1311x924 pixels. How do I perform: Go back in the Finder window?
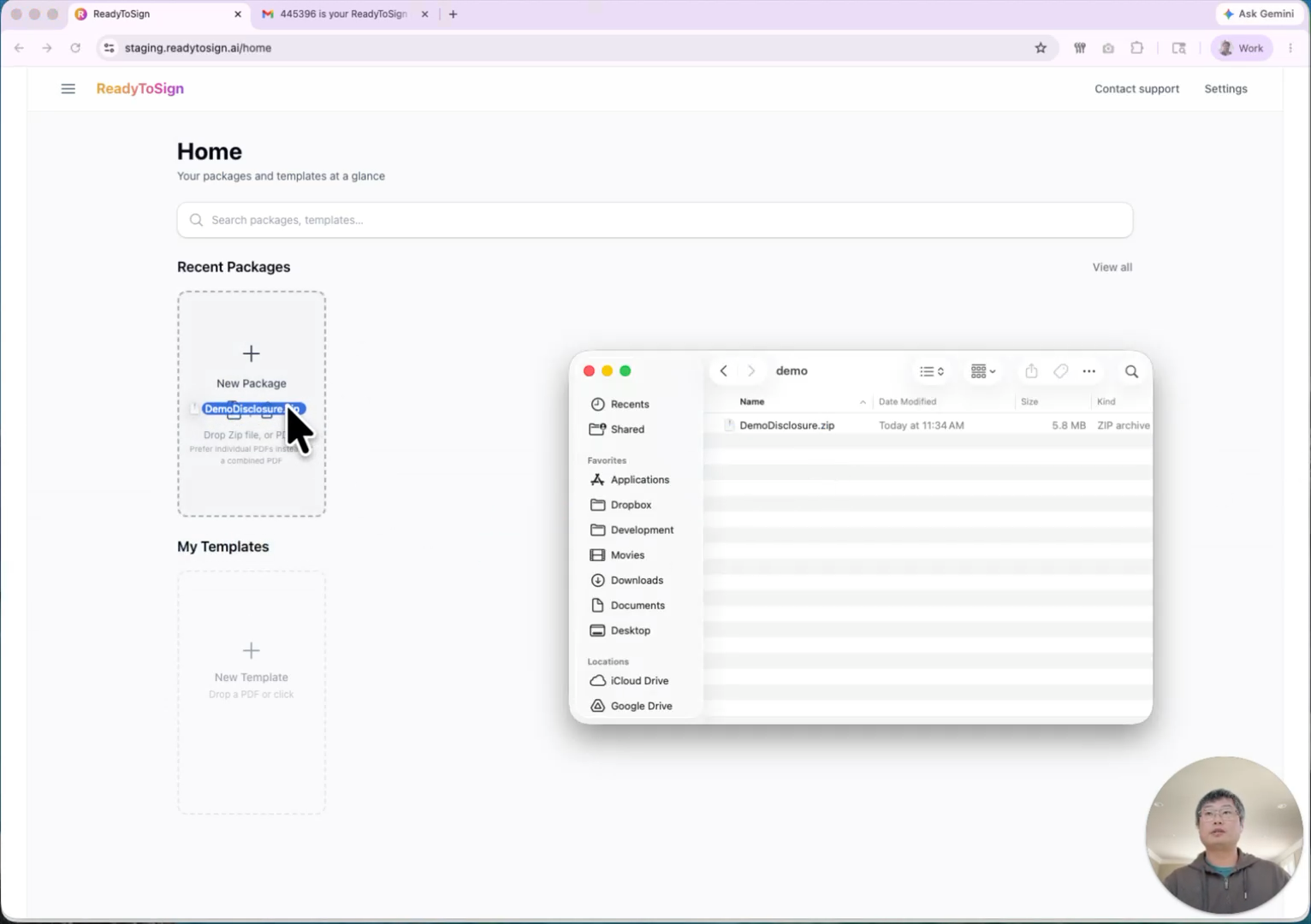click(723, 370)
